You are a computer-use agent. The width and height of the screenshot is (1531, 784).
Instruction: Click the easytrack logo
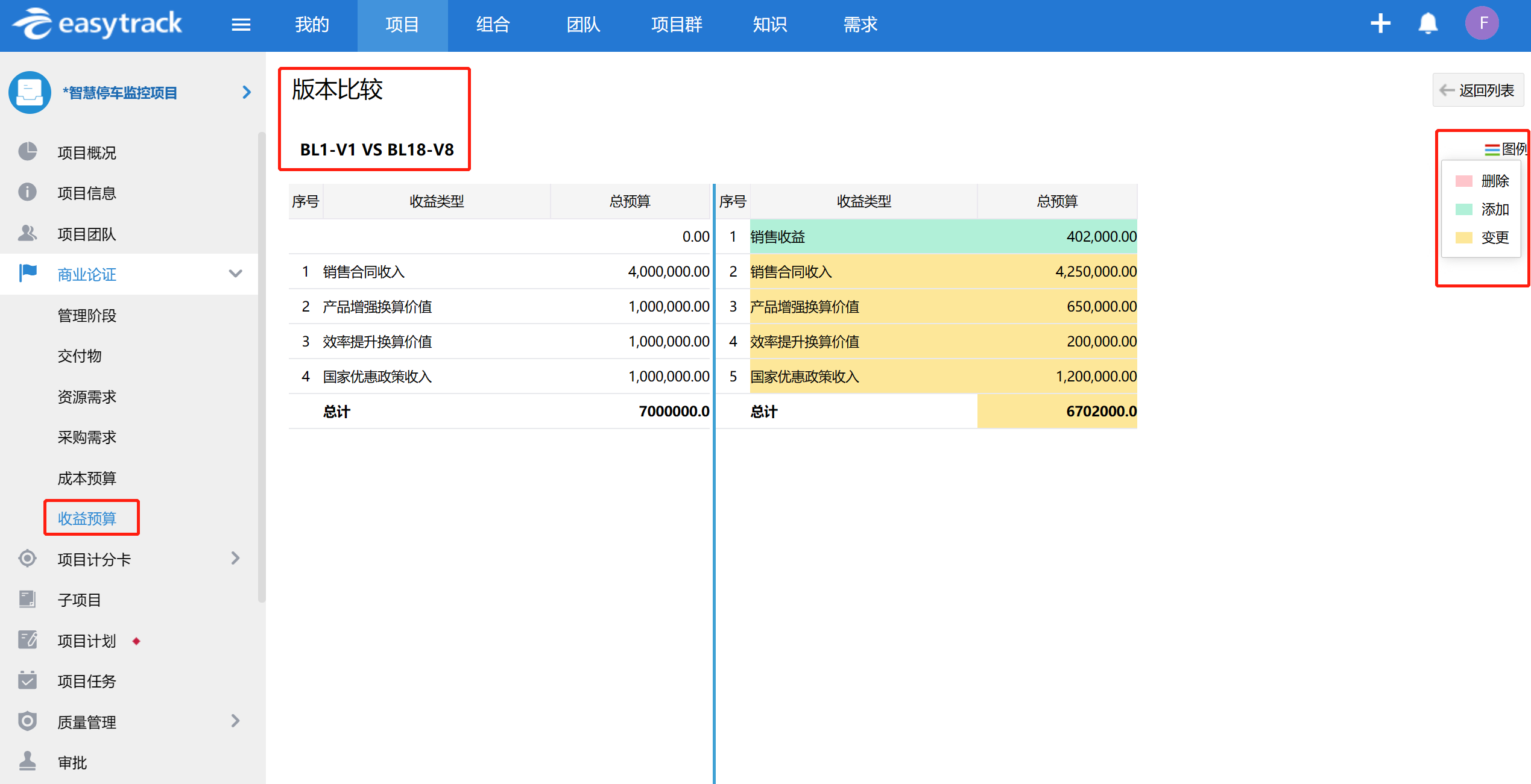[x=97, y=24]
